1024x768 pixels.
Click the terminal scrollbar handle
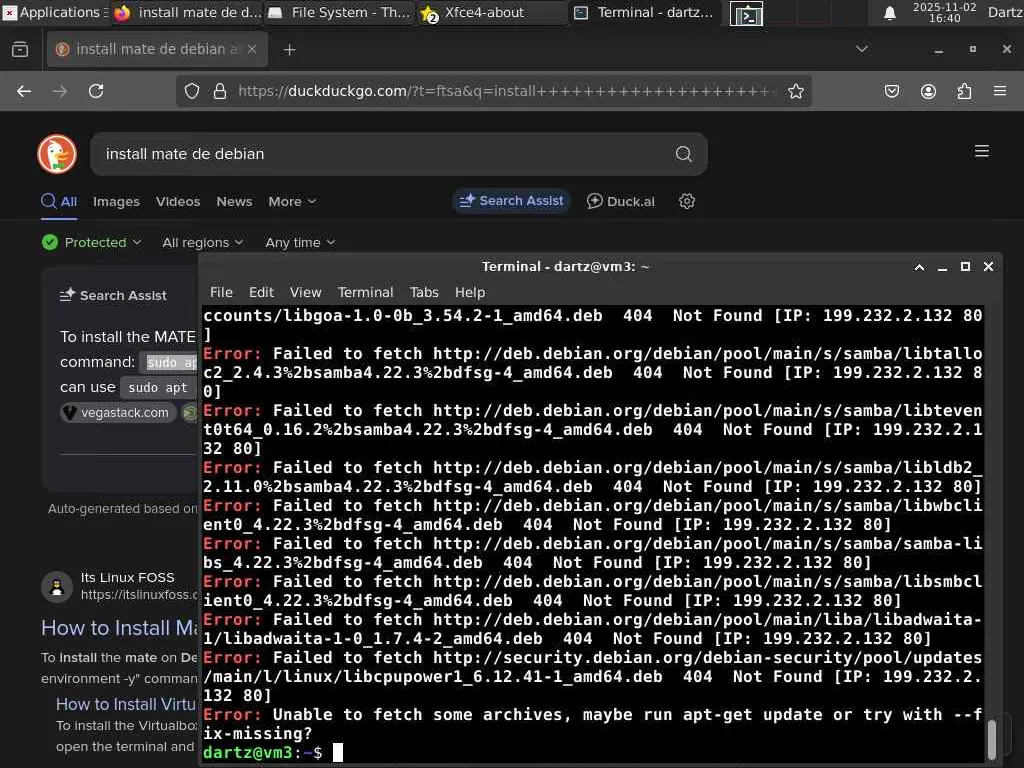tap(991, 739)
